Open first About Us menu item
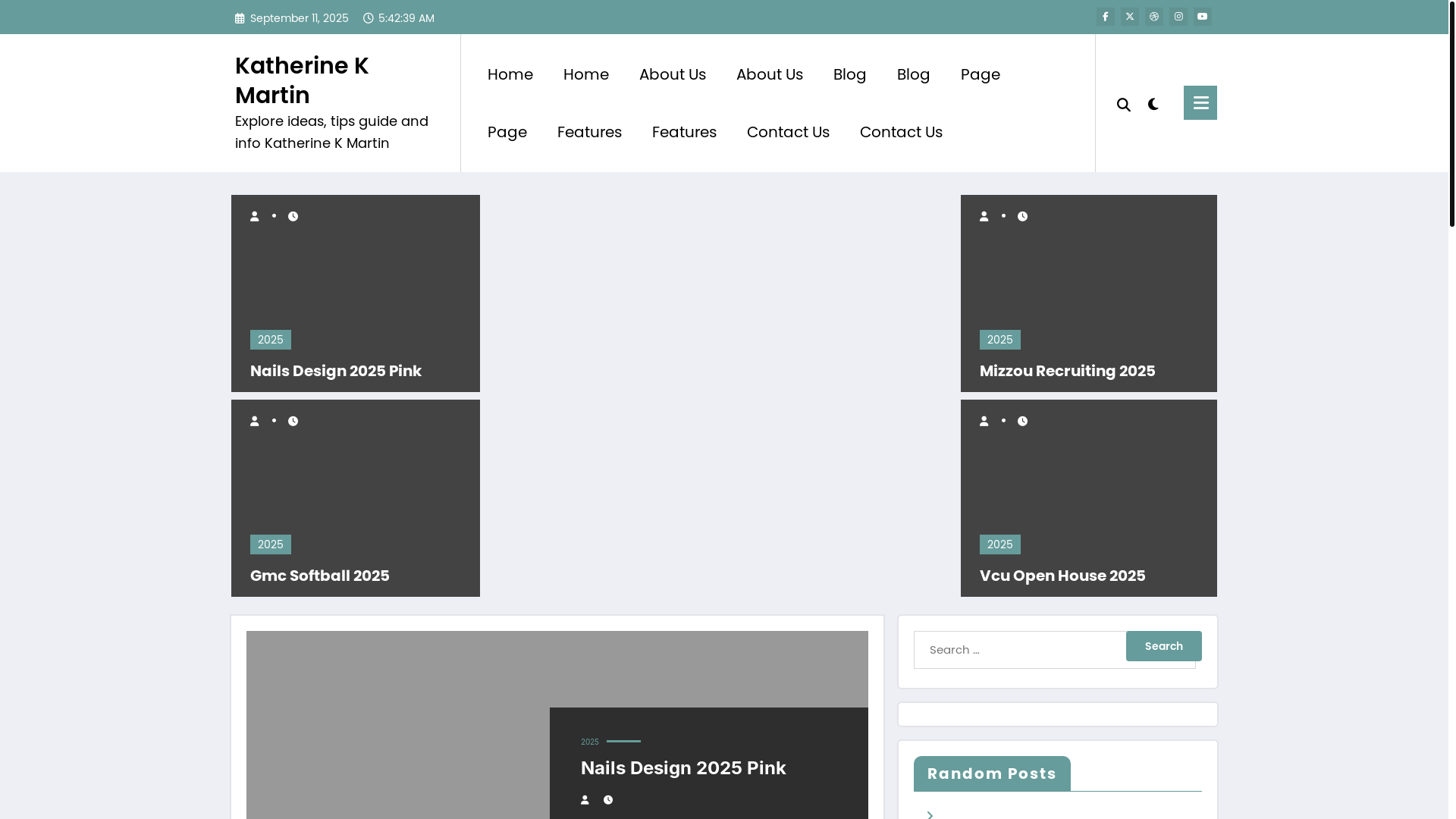 click(673, 74)
